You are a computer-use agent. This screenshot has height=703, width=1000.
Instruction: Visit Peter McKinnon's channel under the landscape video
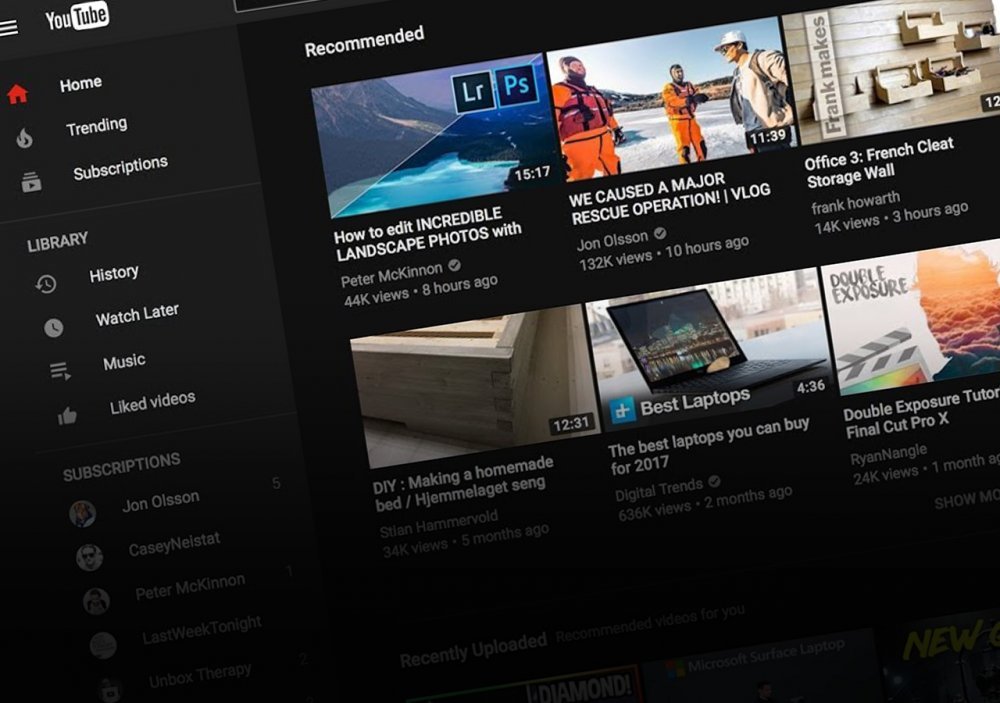click(392, 275)
